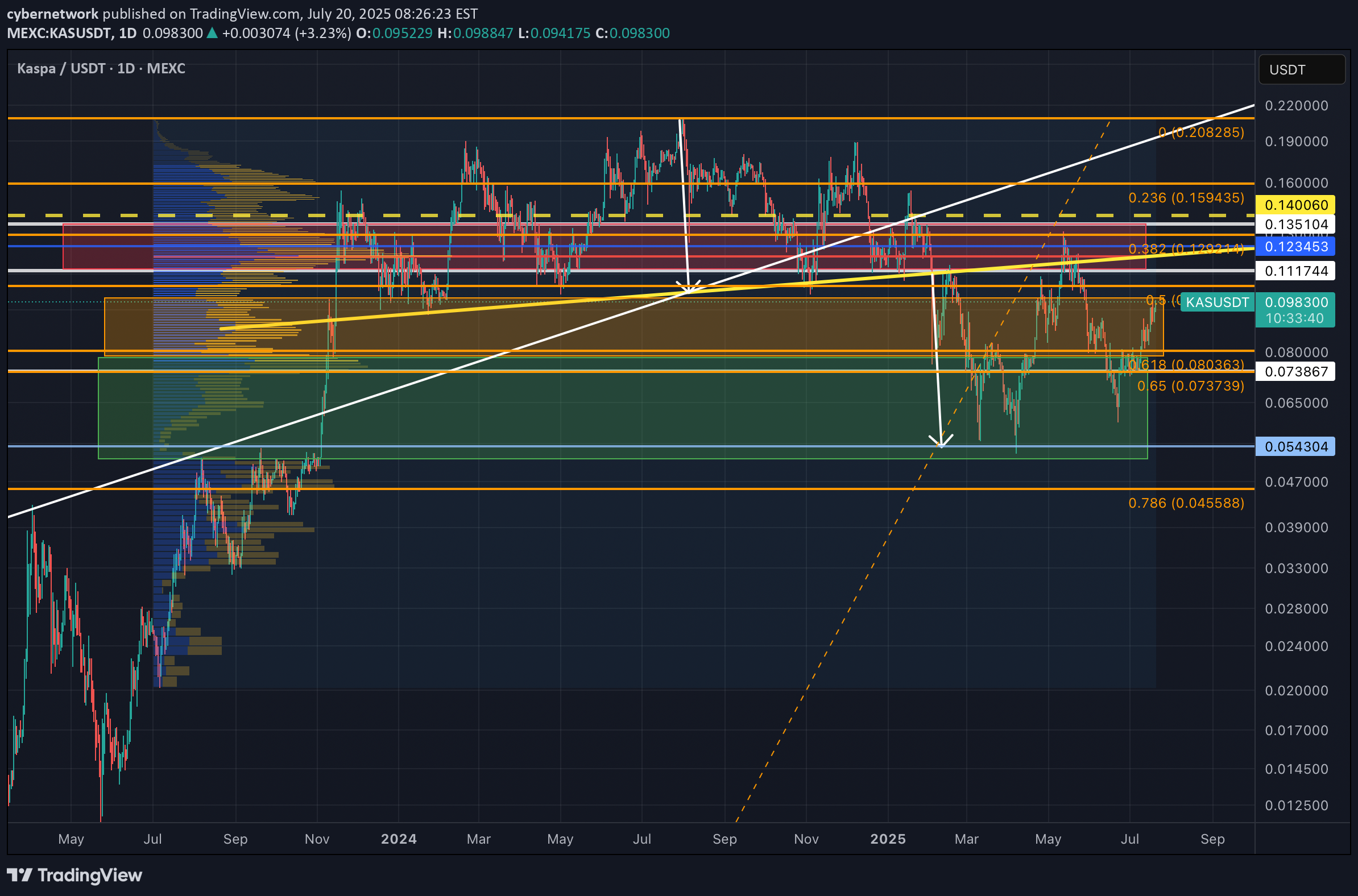Image resolution: width=1358 pixels, height=896 pixels.
Task: Click the 0.020000 price axis tick
Action: (1296, 690)
